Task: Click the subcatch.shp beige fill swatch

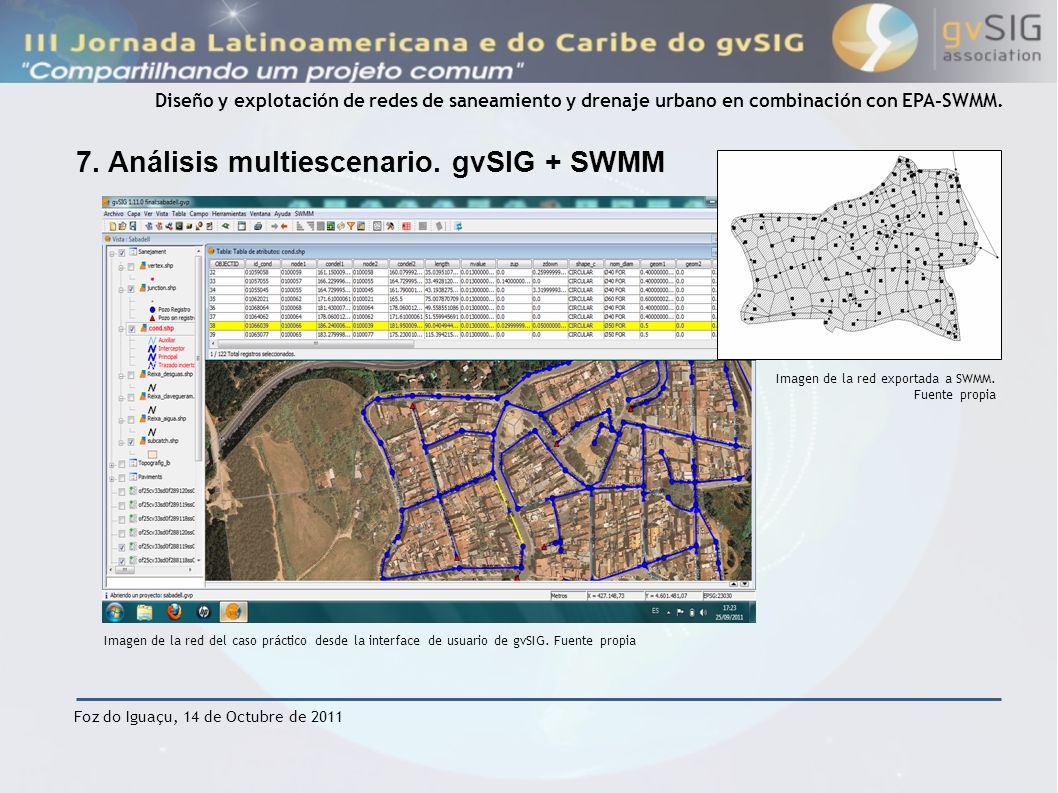Action: 152,455
